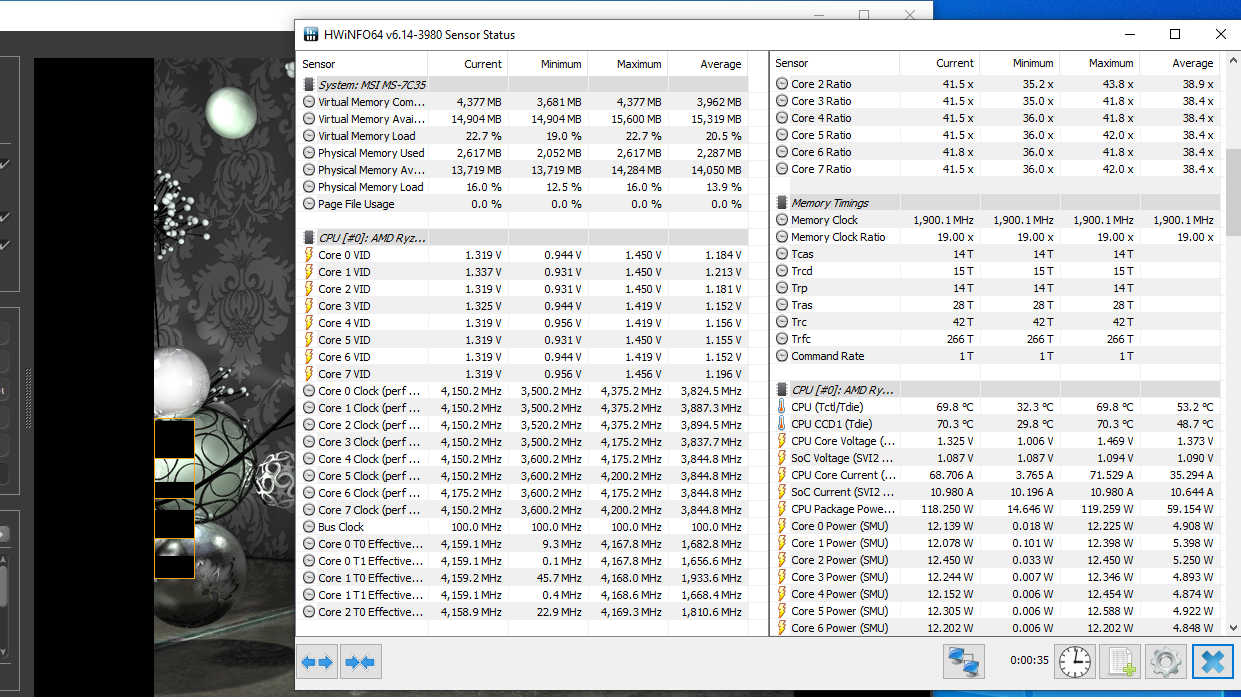1241x700 pixels.
Task: Click the blue X close sensors button
Action: click(x=1212, y=662)
